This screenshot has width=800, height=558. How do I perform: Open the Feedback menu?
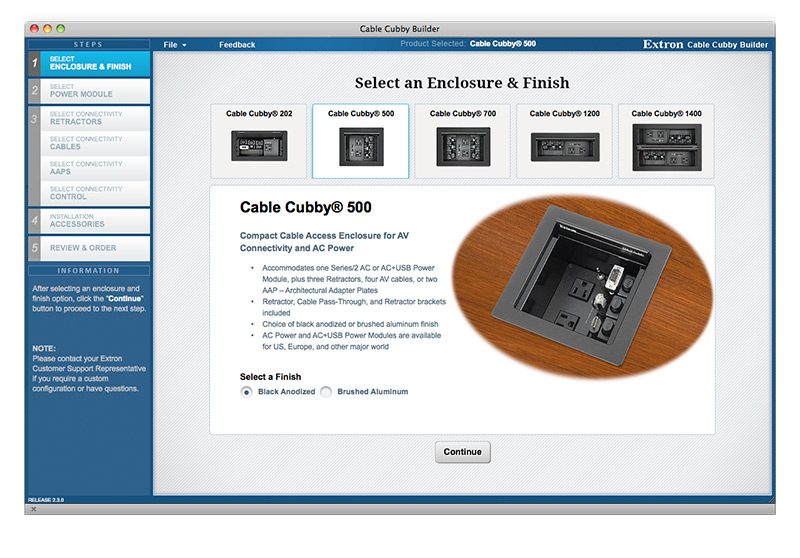coord(237,45)
